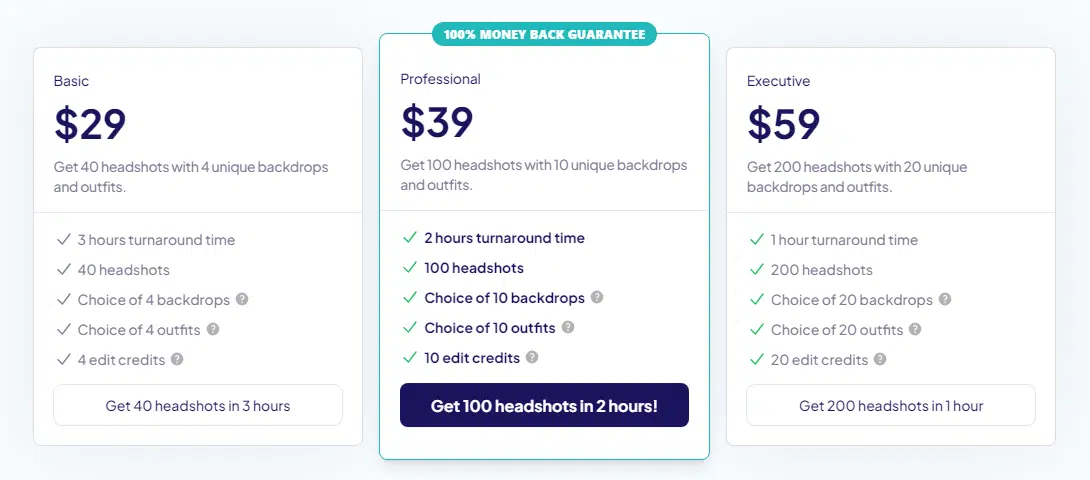Viewport: 1090px width, 480px height.
Task: Click the $29 Basic plan price
Action: click(90, 125)
